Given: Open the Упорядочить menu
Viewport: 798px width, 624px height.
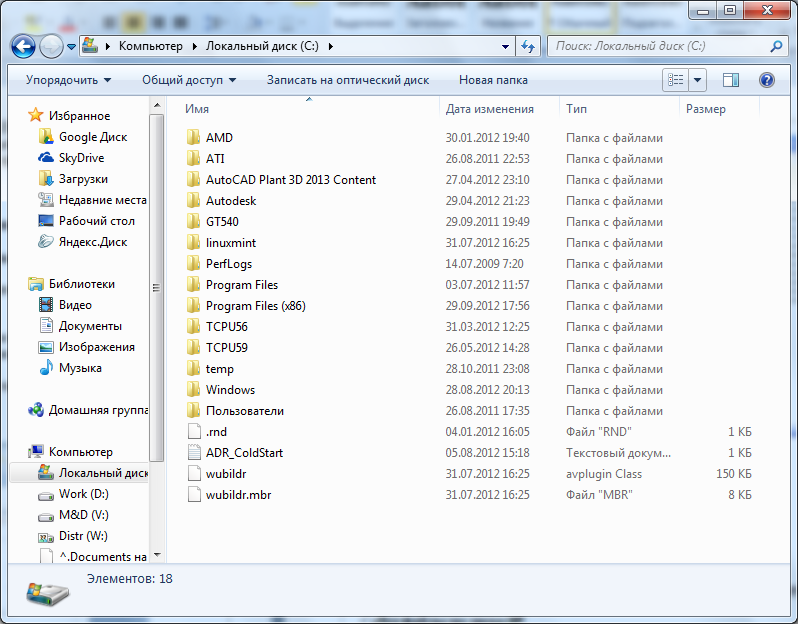Looking at the screenshot, I should [68, 80].
